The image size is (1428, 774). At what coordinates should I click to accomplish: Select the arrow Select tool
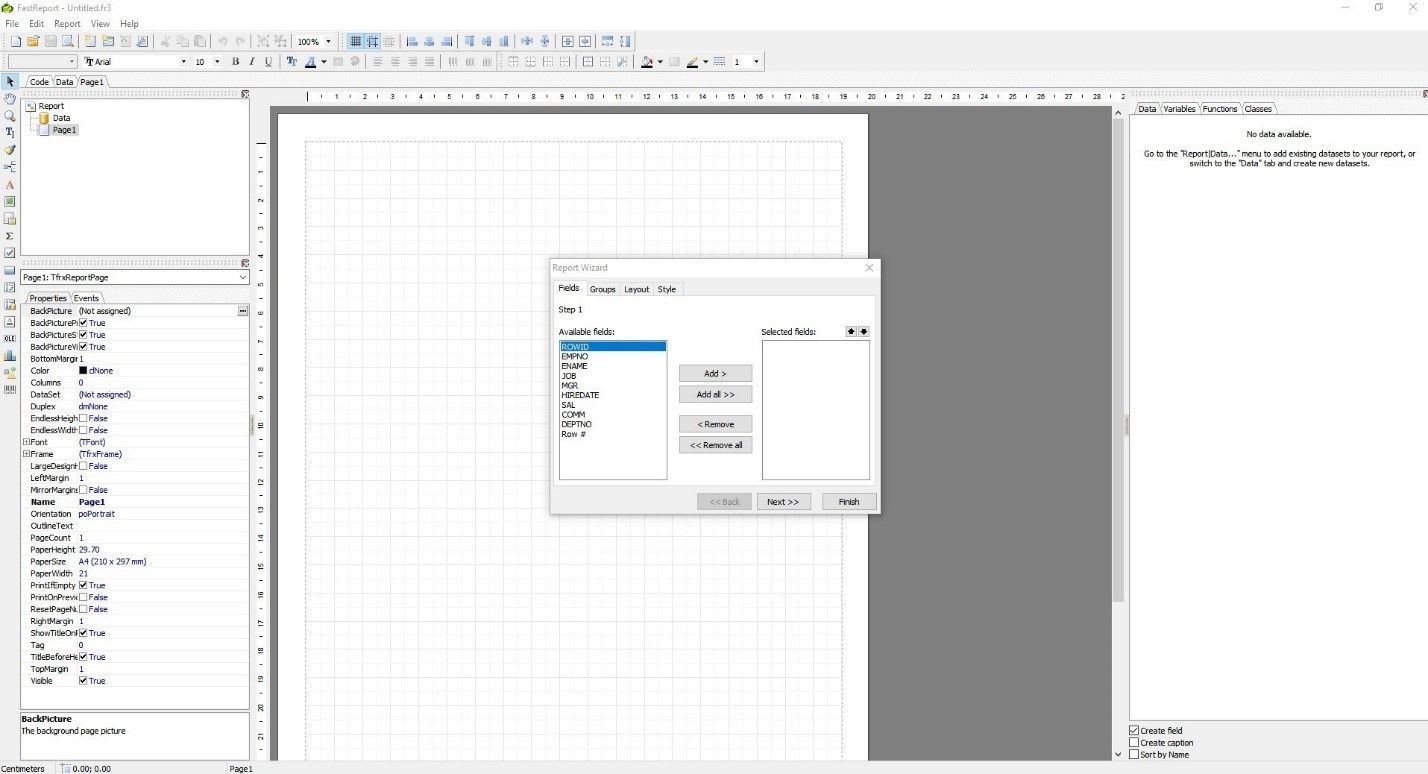point(10,81)
